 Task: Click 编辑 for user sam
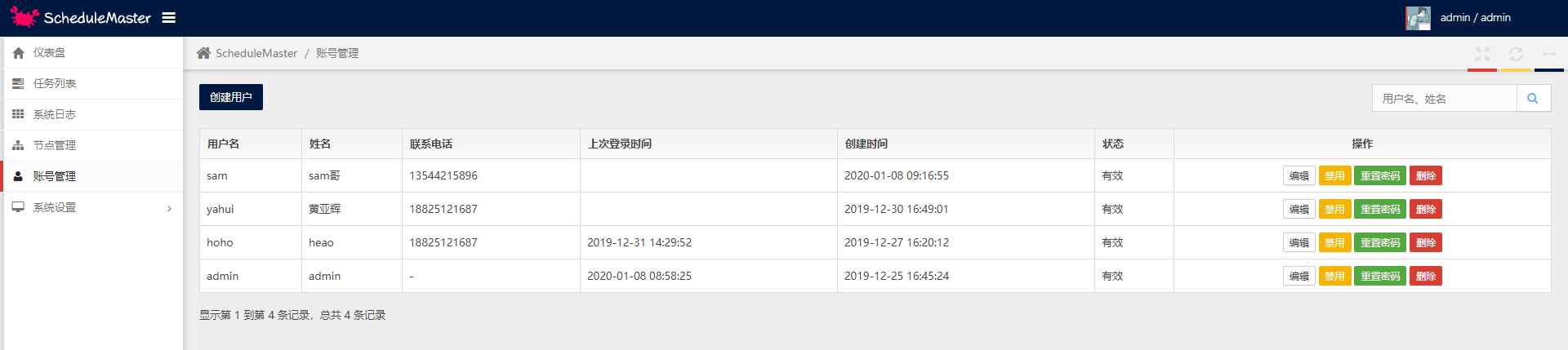coord(1298,176)
